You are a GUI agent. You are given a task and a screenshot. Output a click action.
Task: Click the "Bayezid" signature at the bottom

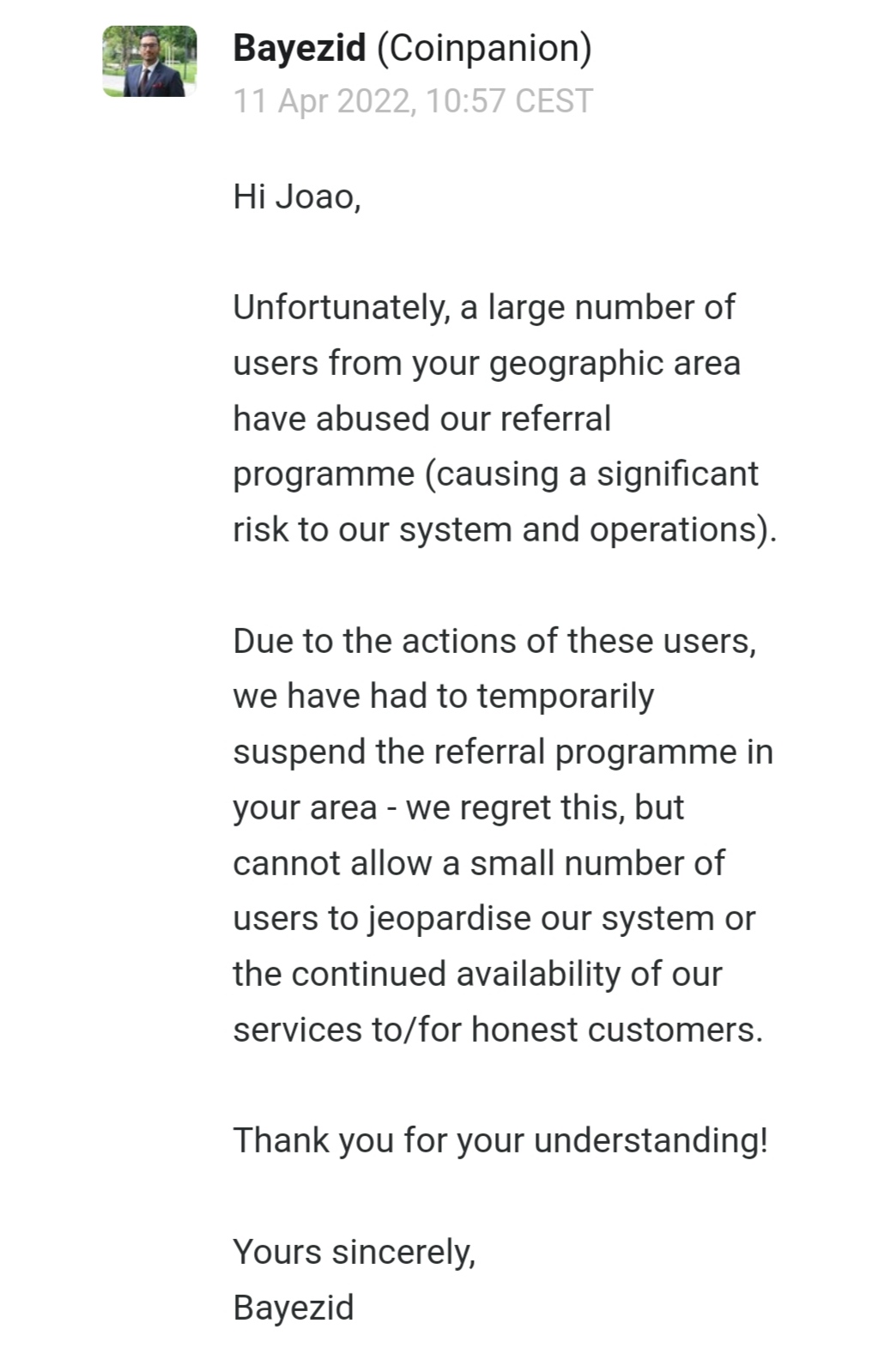294,1308
